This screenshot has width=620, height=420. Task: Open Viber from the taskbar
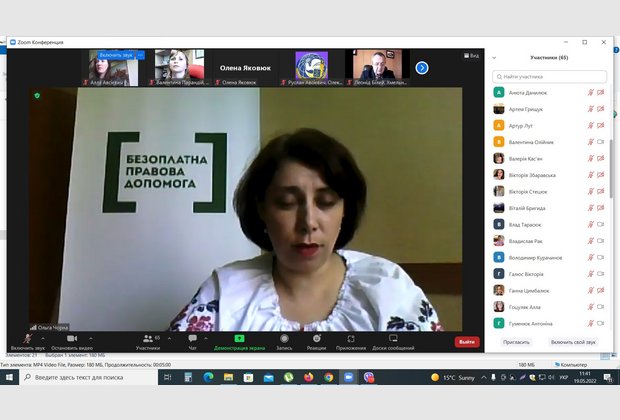[369, 377]
